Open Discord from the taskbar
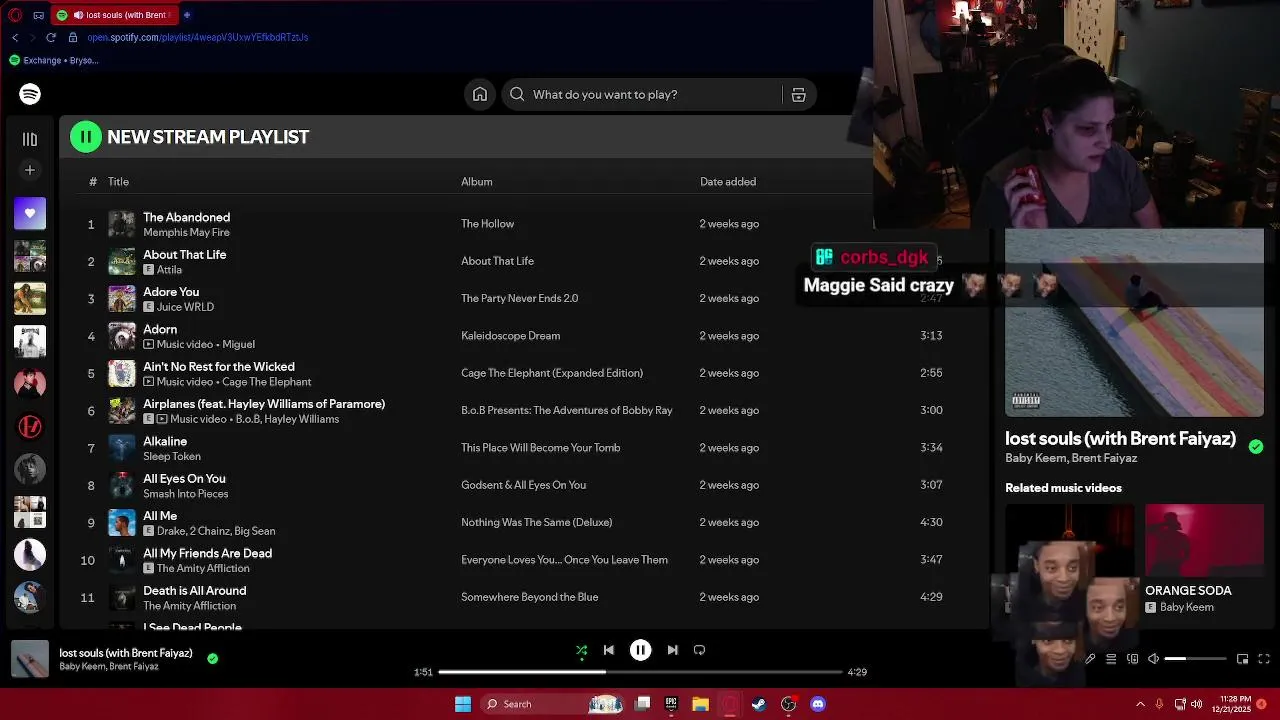 [x=818, y=704]
